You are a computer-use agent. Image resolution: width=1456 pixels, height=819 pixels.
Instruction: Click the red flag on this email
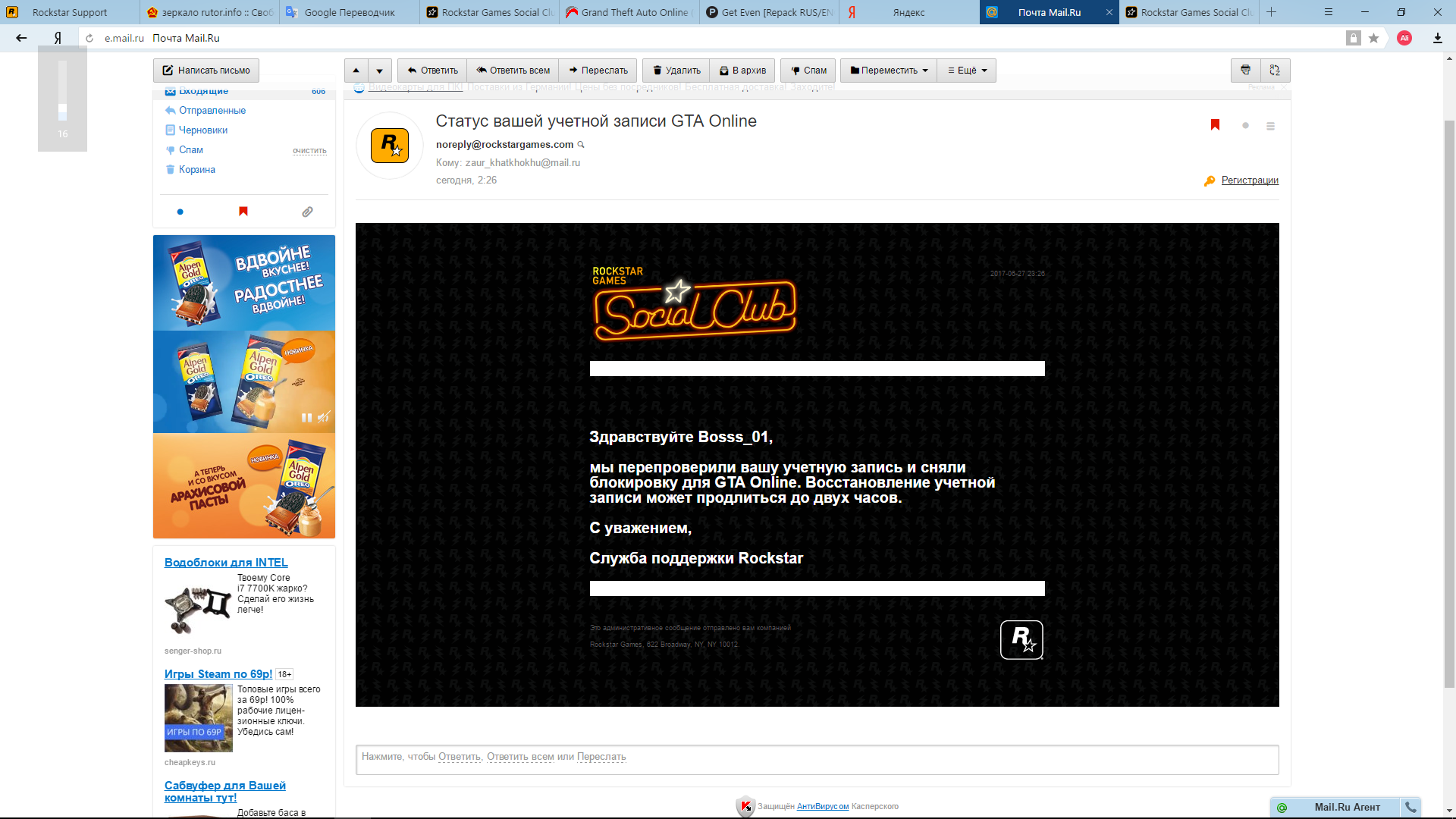[x=1215, y=125]
